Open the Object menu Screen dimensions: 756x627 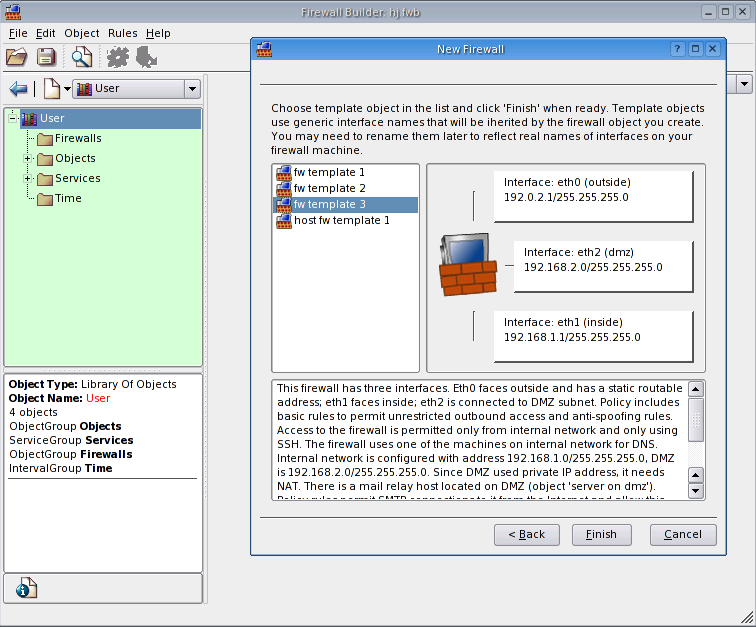(81, 33)
